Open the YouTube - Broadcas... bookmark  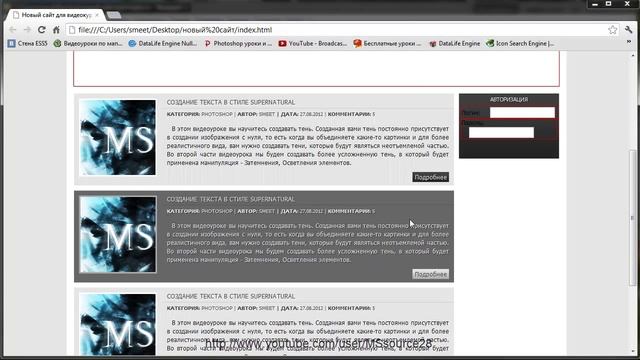point(313,43)
